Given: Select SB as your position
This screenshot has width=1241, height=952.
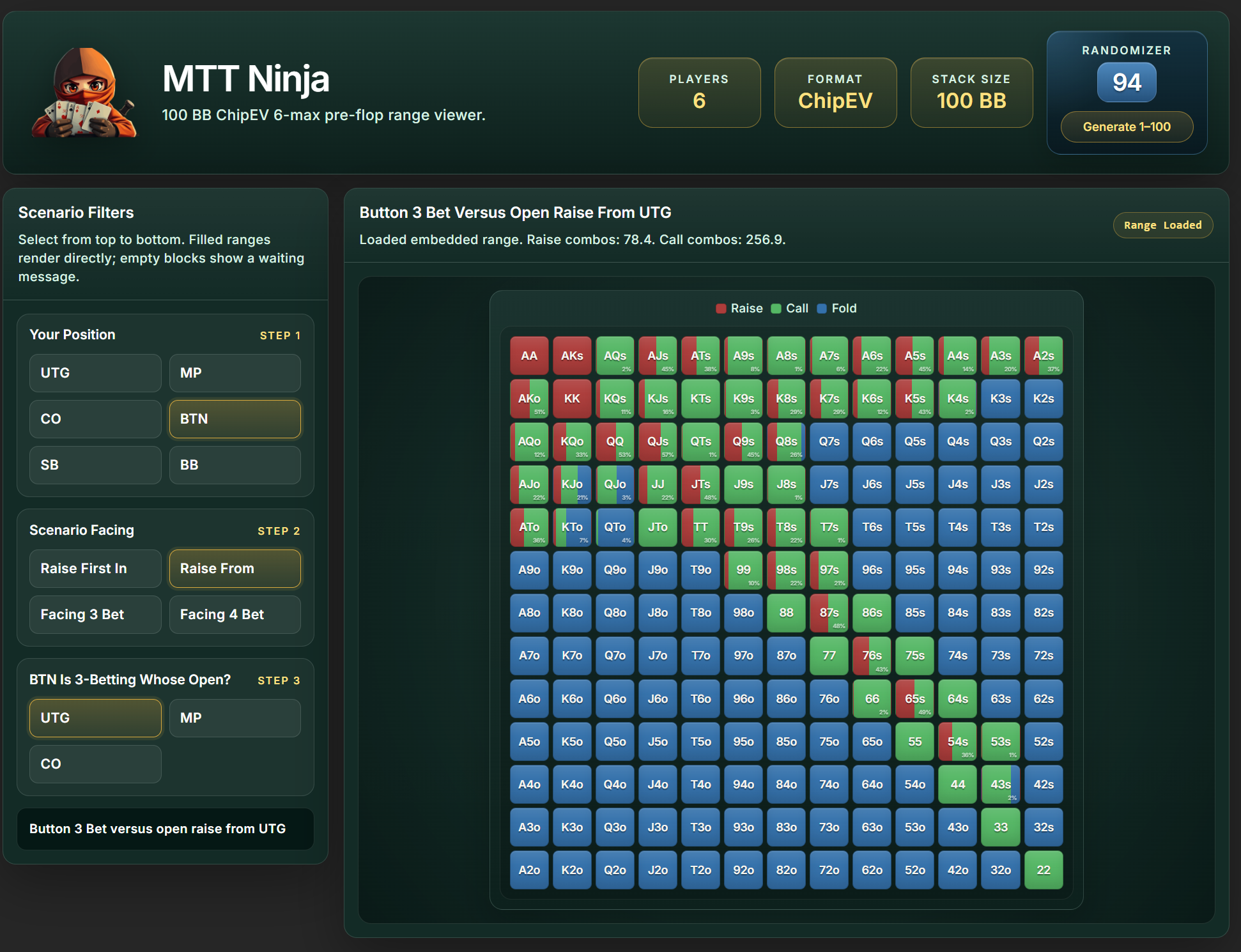Looking at the screenshot, I should pos(95,465).
